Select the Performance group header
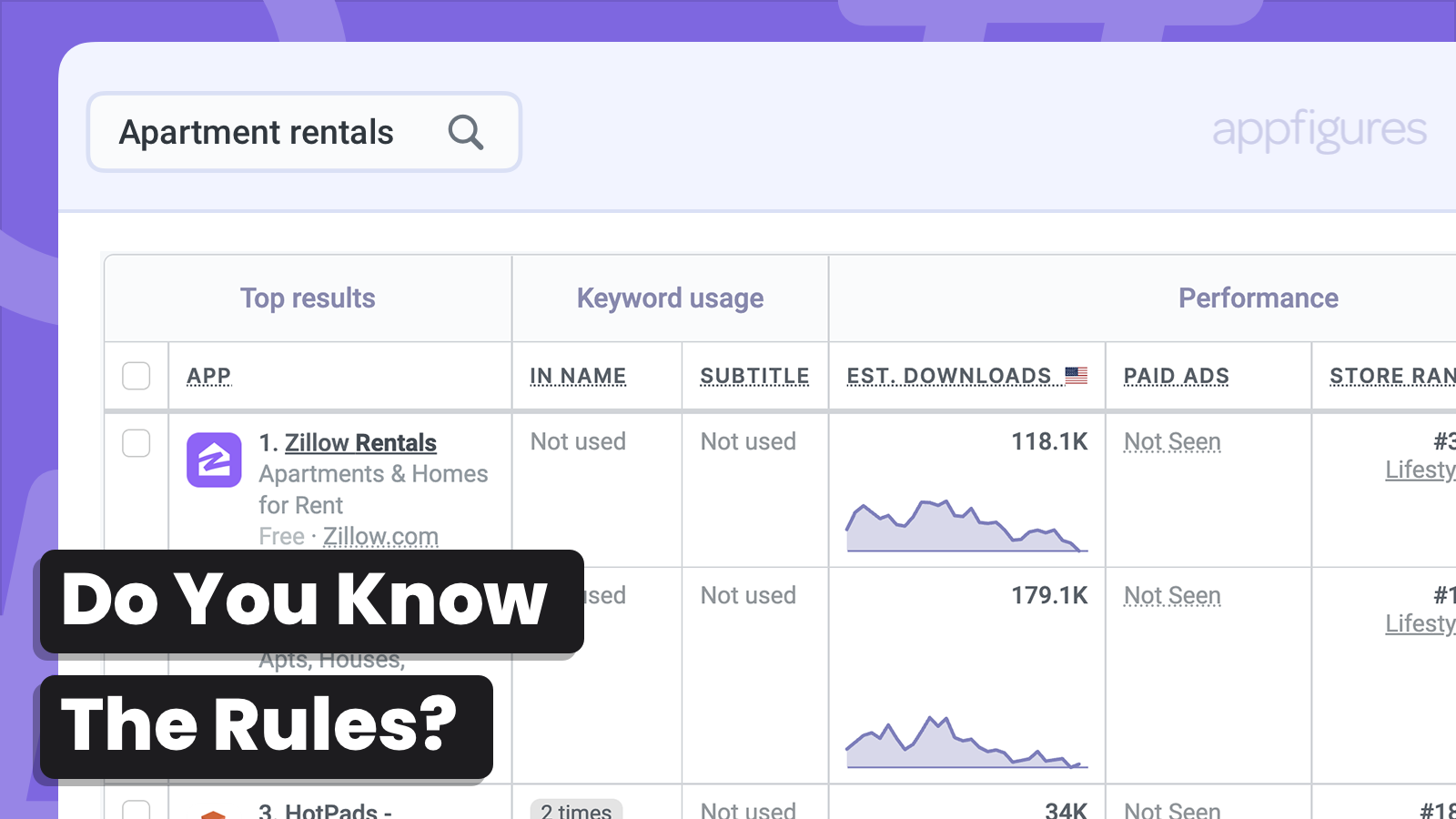Image resolution: width=1456 pixels, height=819 pixels. pyautogui.click(x=1259, y=298)
